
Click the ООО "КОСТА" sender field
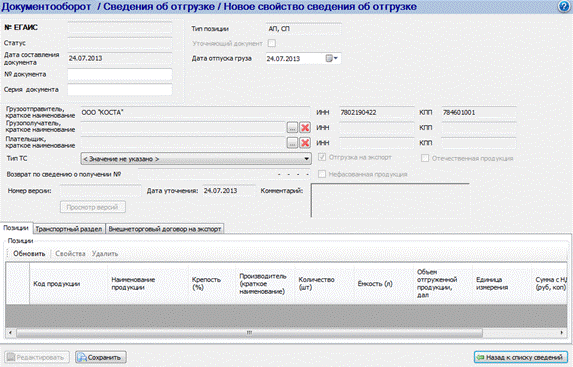[195, 112]
